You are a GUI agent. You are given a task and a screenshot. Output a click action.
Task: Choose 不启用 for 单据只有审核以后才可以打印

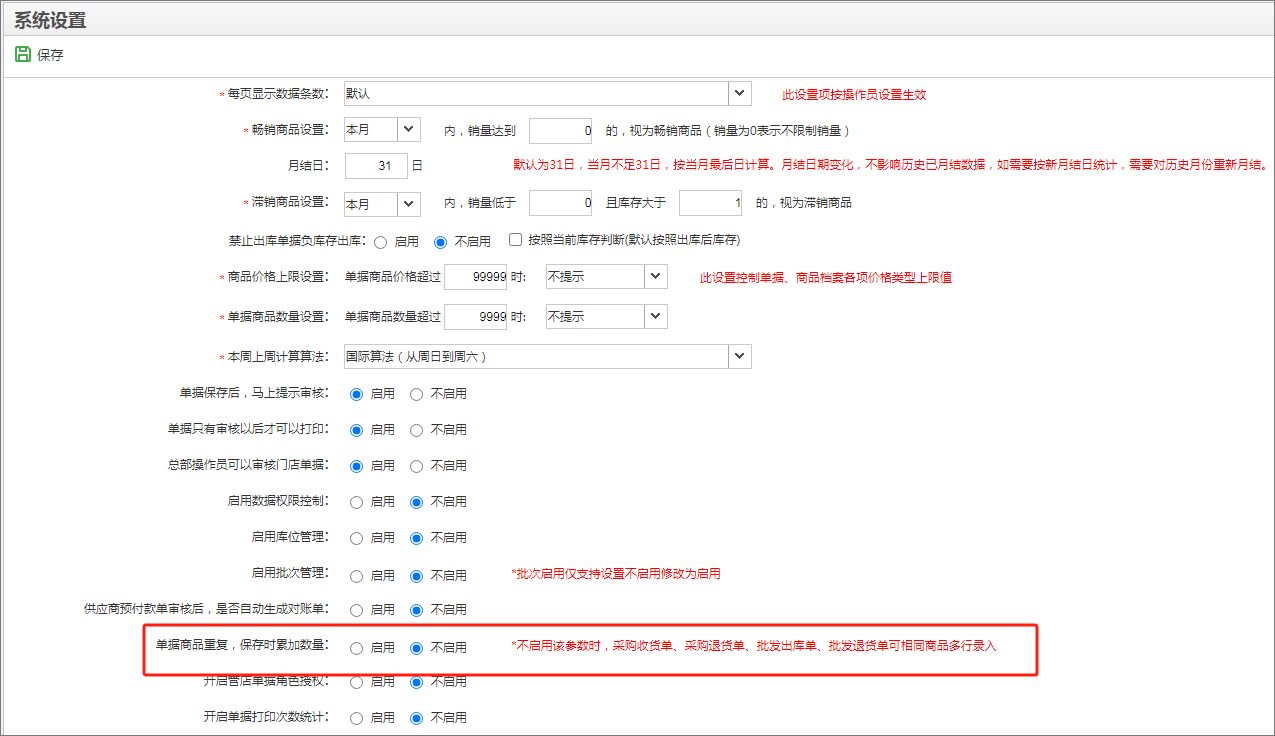(x=416, y=430)
